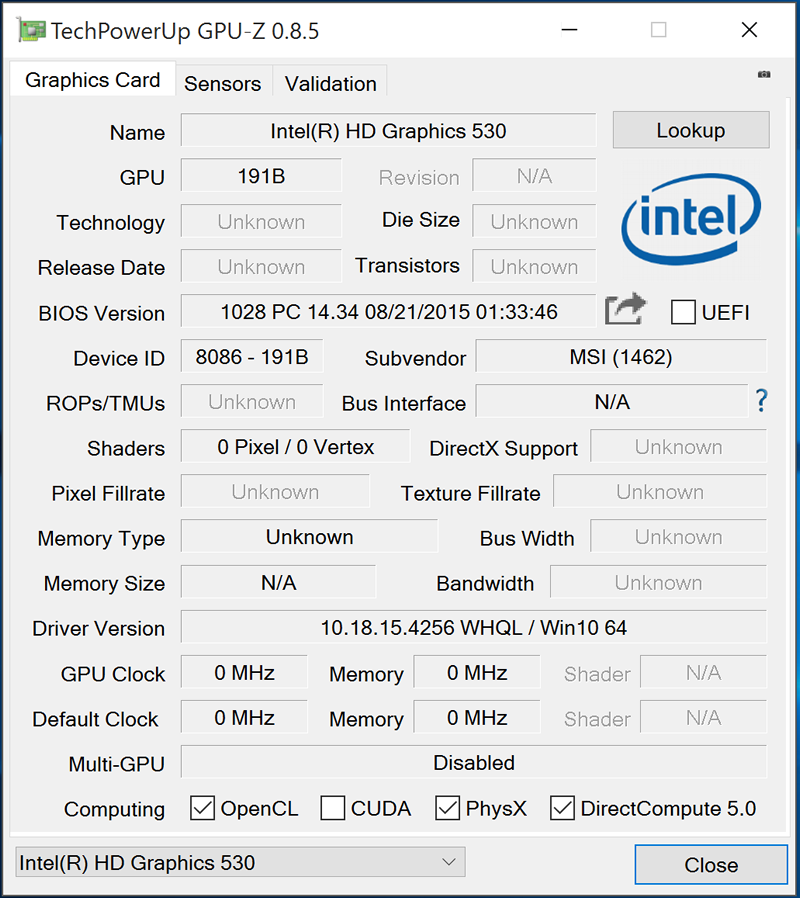Click Subvendor field MSI (1462)

621,356
